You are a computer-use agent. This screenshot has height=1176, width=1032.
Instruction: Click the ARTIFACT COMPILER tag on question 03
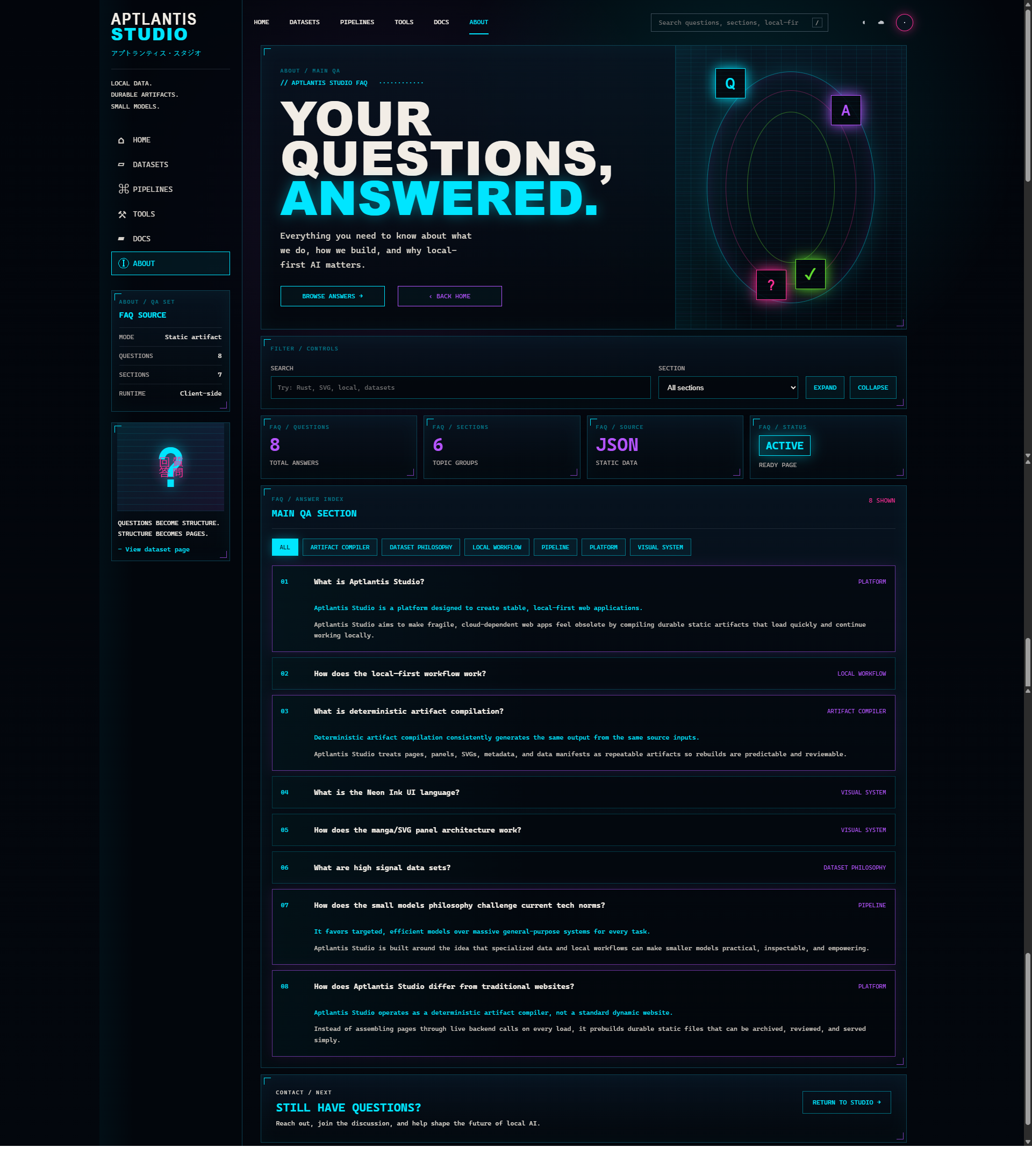tap(856, 712)
